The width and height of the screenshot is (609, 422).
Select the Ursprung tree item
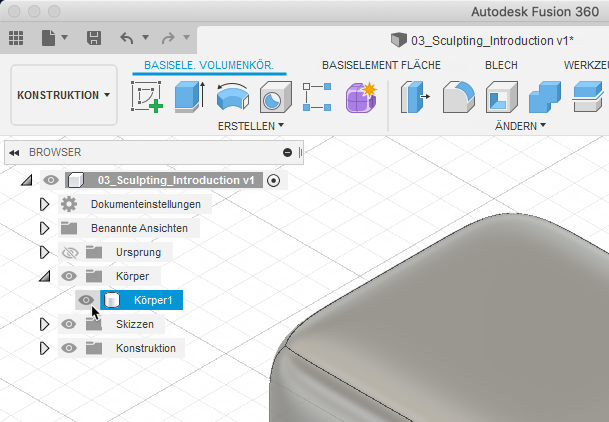pyautogui.click(x=138, y=252)
